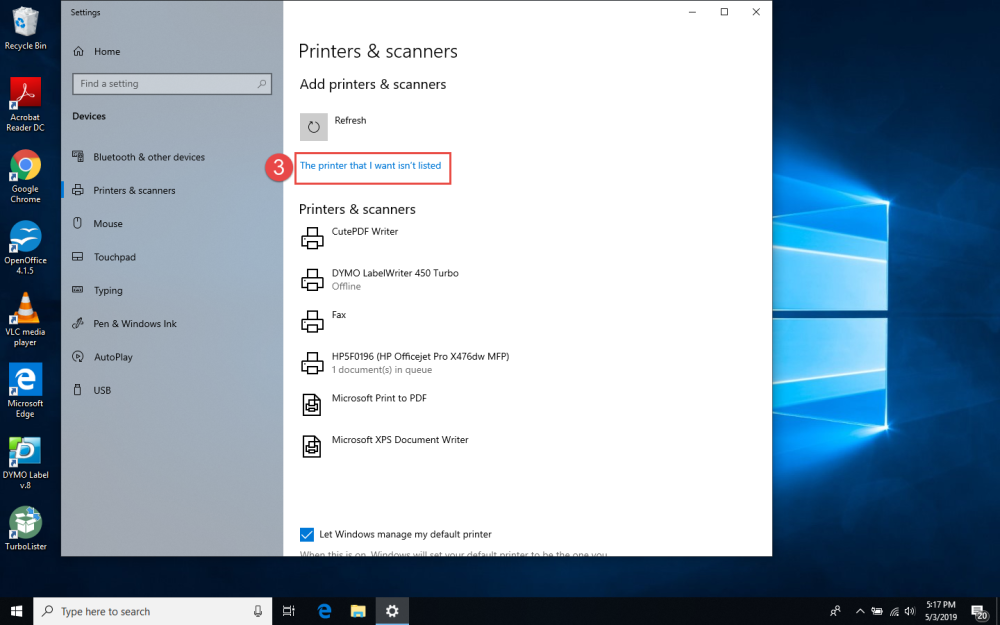Open the Windows Start menu
Viewport: 1000px width, 625px height.
(16, 611)
